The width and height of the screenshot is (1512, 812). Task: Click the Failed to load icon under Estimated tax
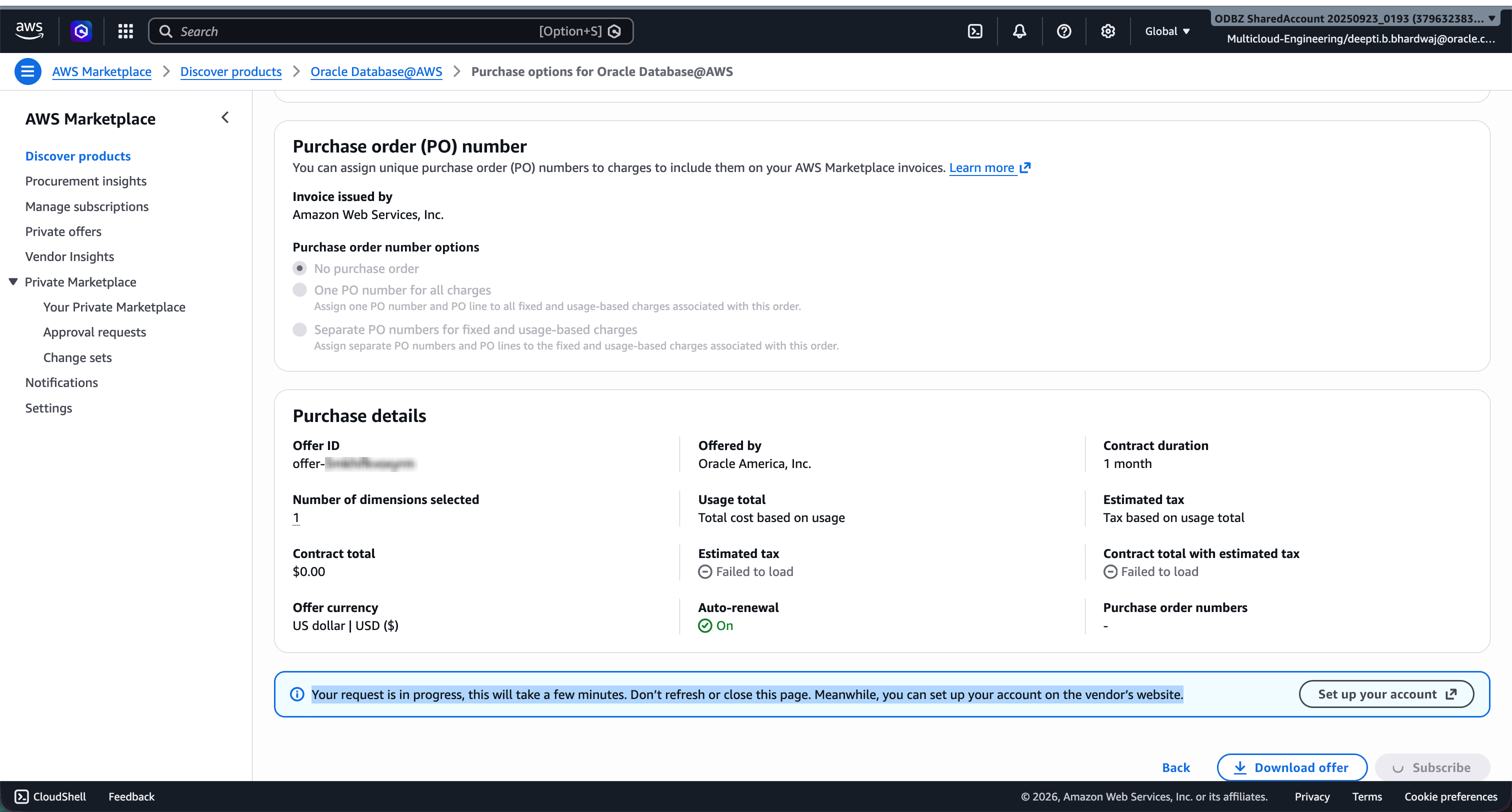(705, 571)
